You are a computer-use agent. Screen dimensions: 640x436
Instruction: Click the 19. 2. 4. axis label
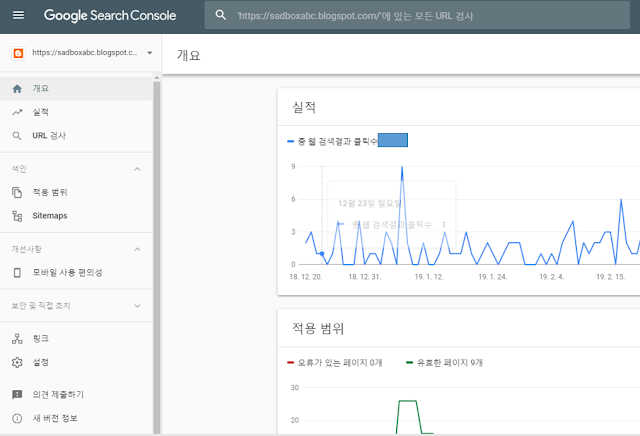(551, 277)
